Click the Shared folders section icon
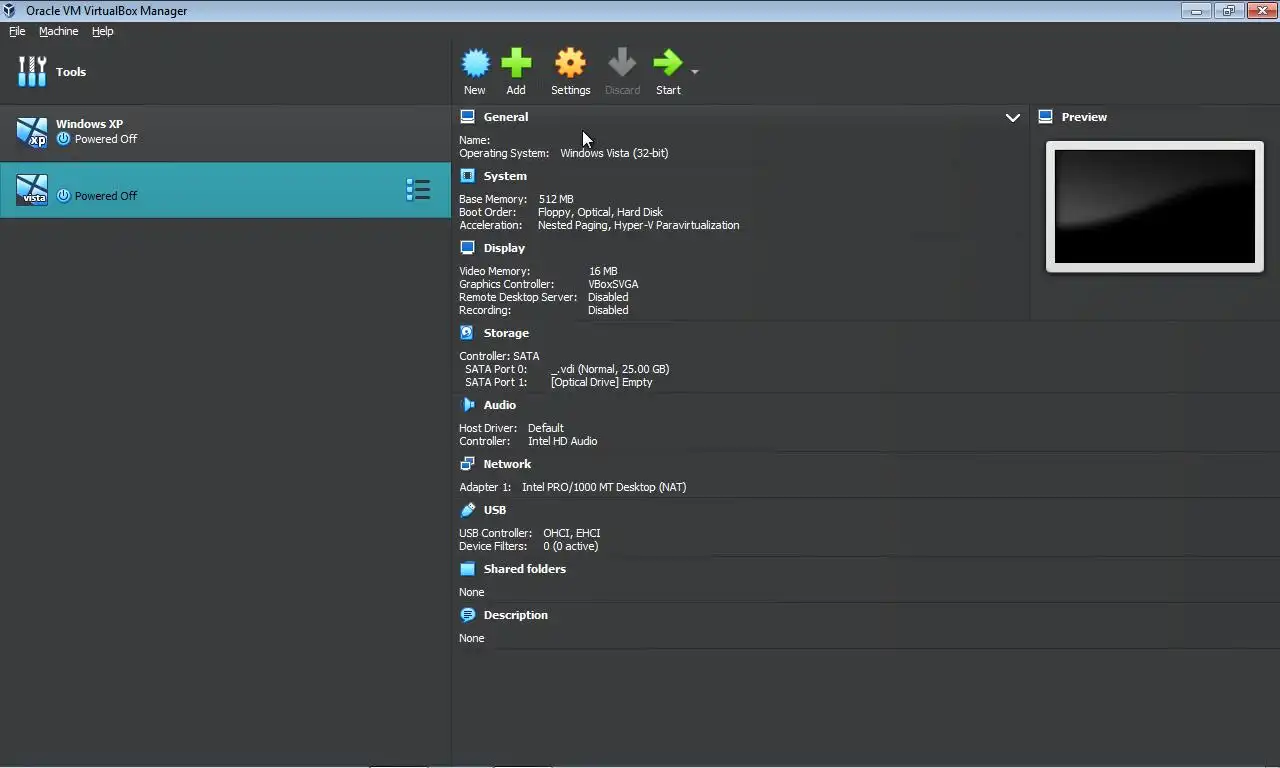 coord(467,568)
